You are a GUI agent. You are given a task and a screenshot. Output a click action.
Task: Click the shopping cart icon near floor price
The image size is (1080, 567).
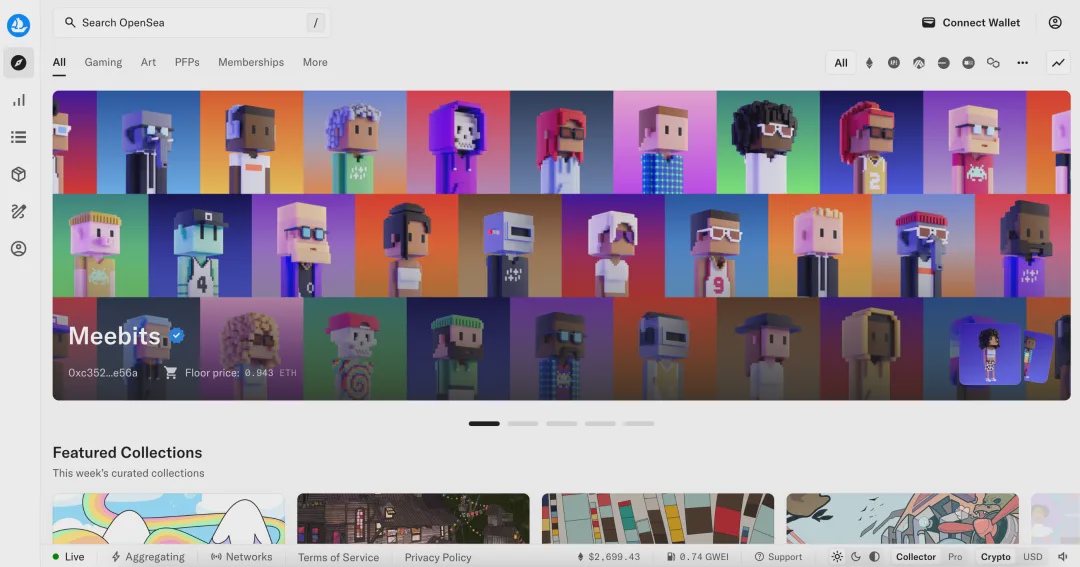click(171, 373)
